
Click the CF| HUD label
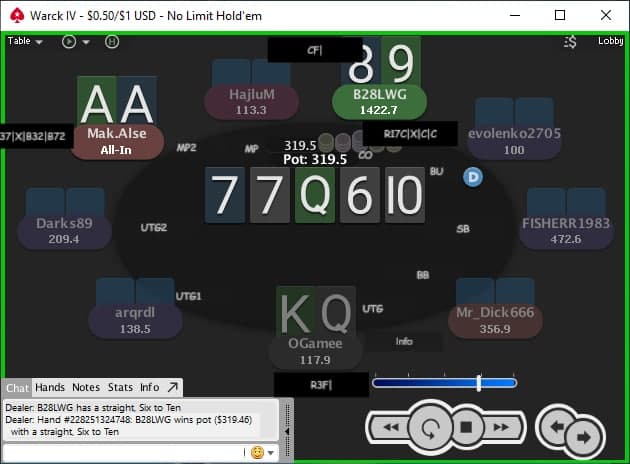click(315, 50)
